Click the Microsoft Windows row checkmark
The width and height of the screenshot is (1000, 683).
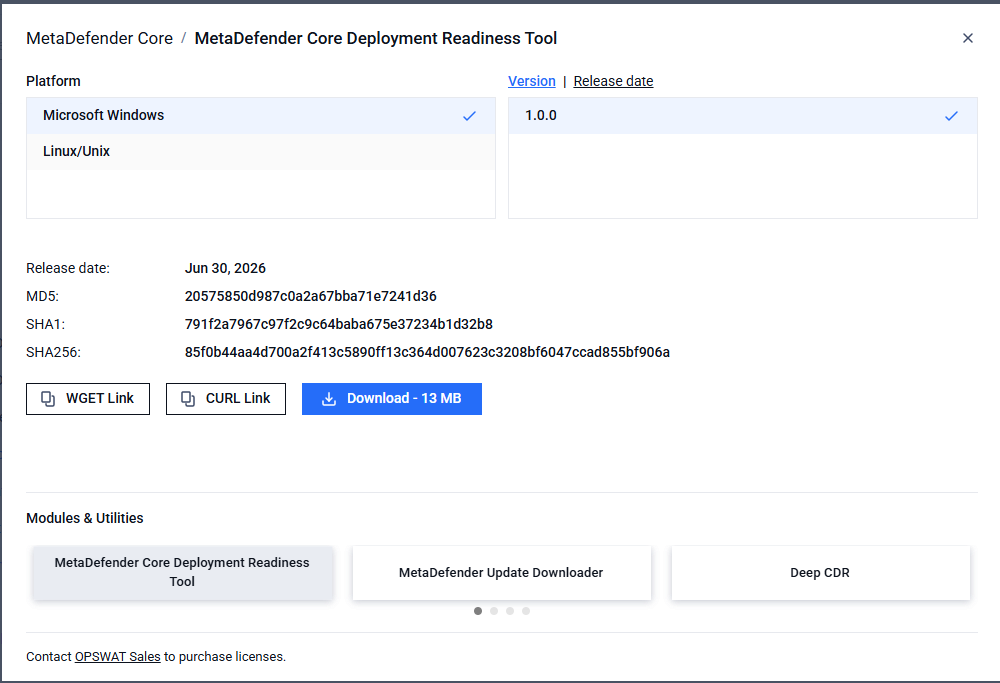pos(469,116)
